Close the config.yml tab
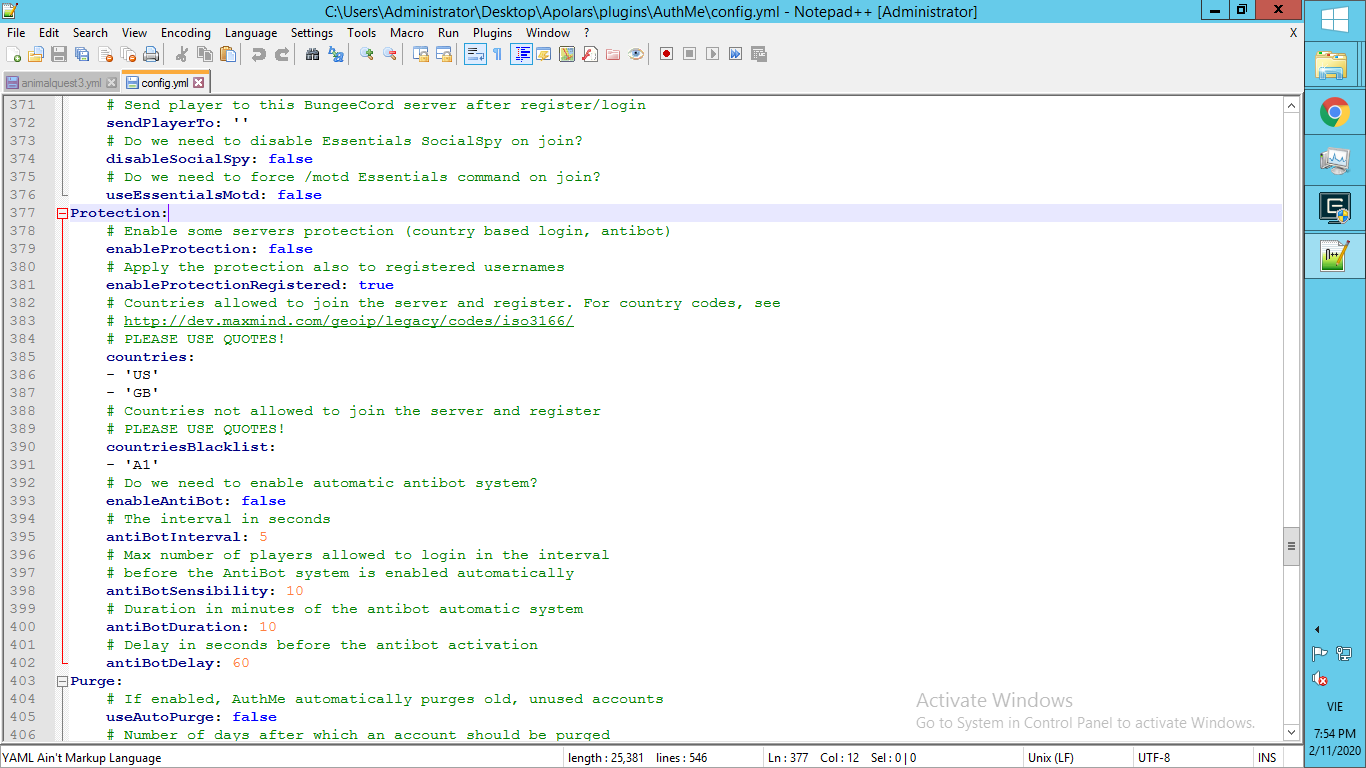The image size is (1366, 768). [199, 83]
